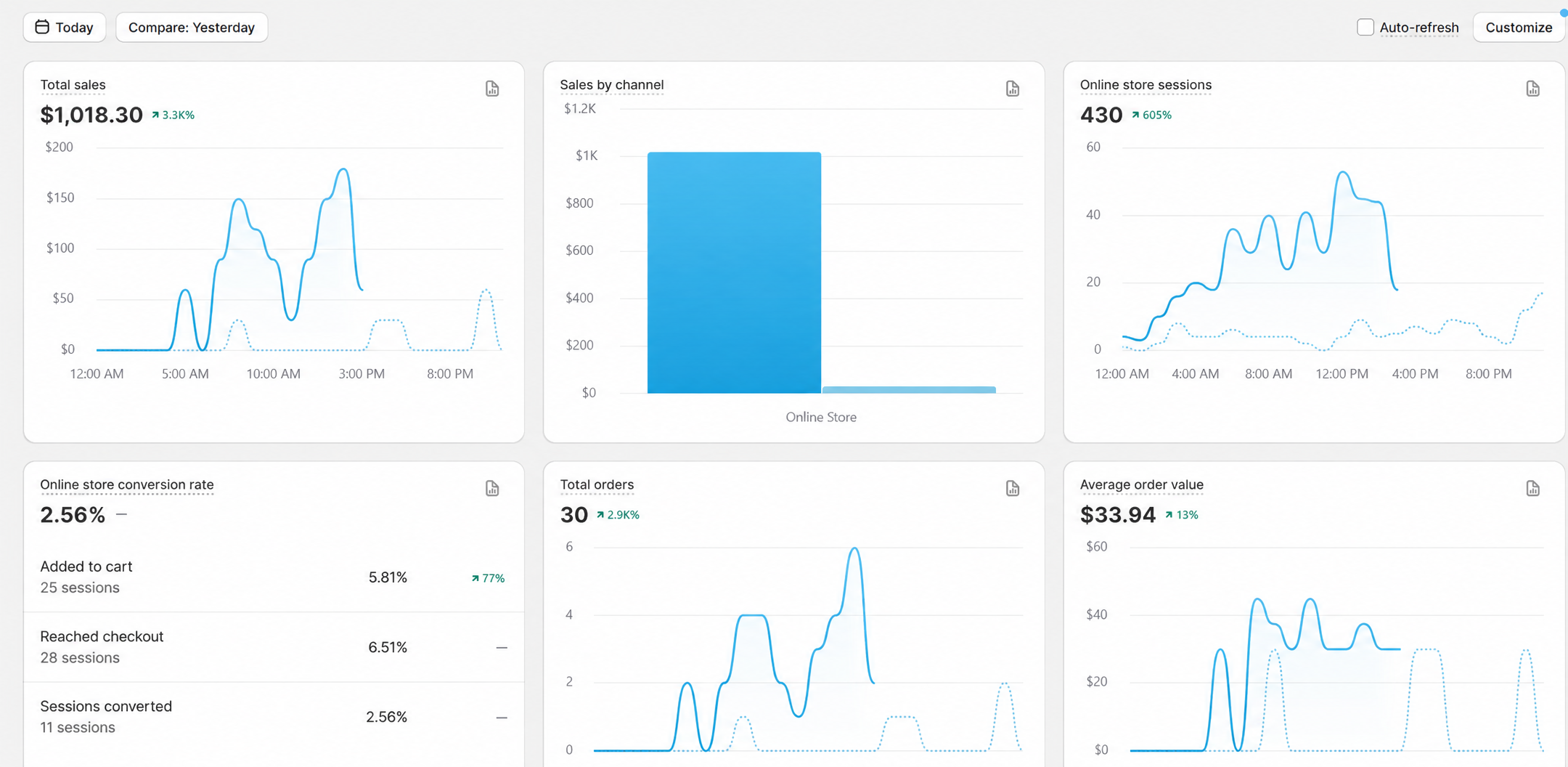Select the $33.94 average order value
The height and width of the screenshot is (767, 1568).
[x=1118, y=514]
